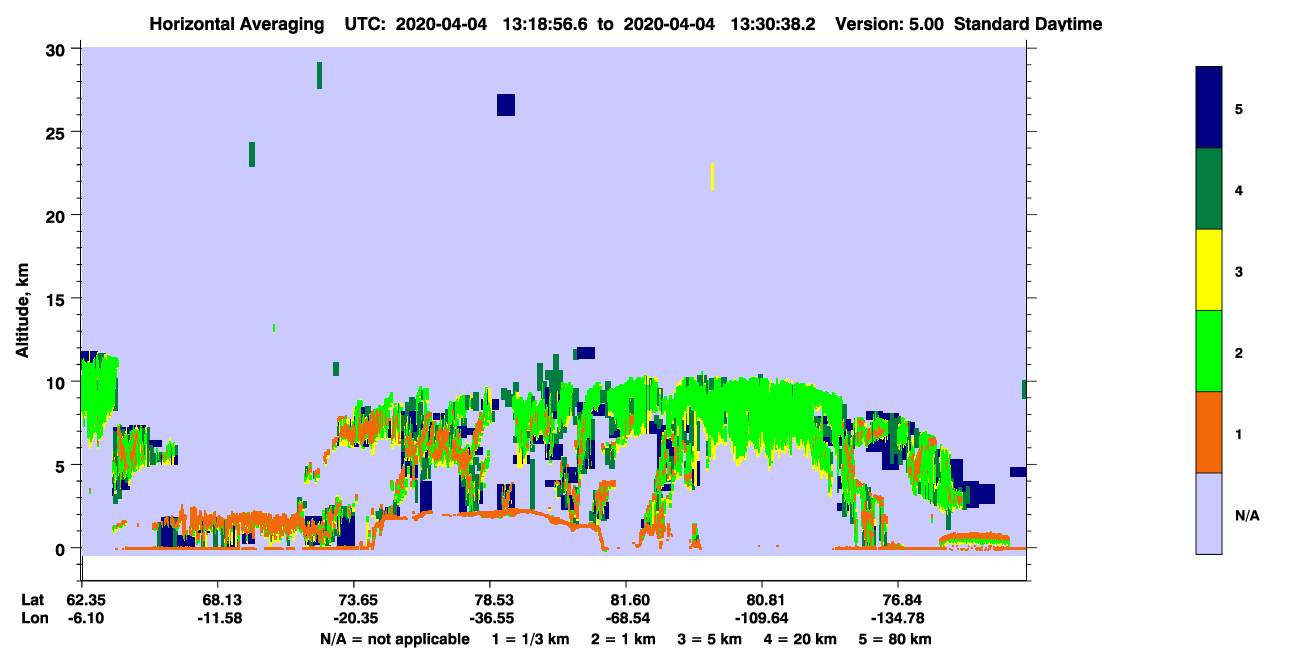Click the orange colorbar segment labeled 1
This screenshot has width=1300, height=667.
[x=1209, y=432]
